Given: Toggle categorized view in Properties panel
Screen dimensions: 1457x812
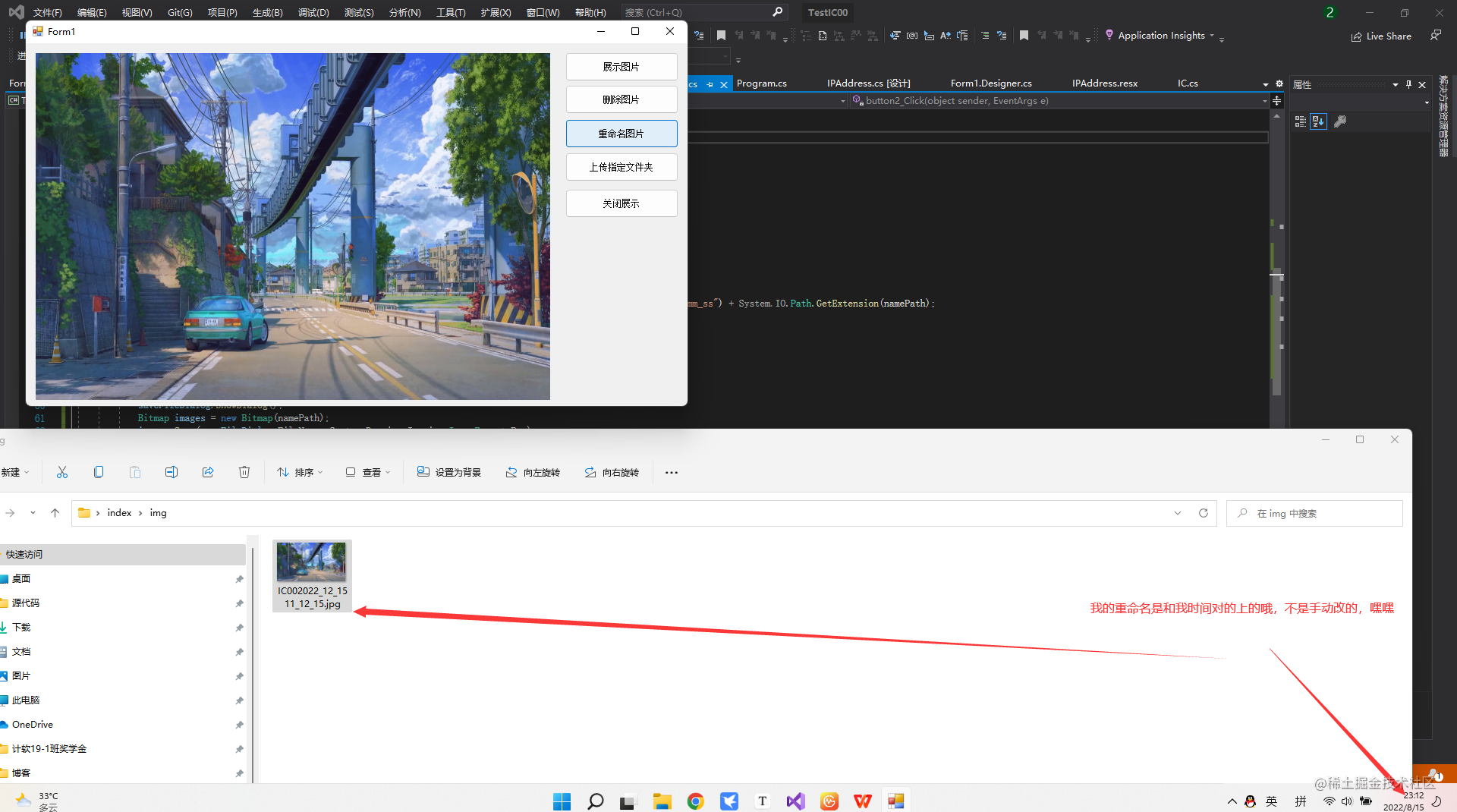Looking at the screenshot, I should click(x=1301, y=121).
